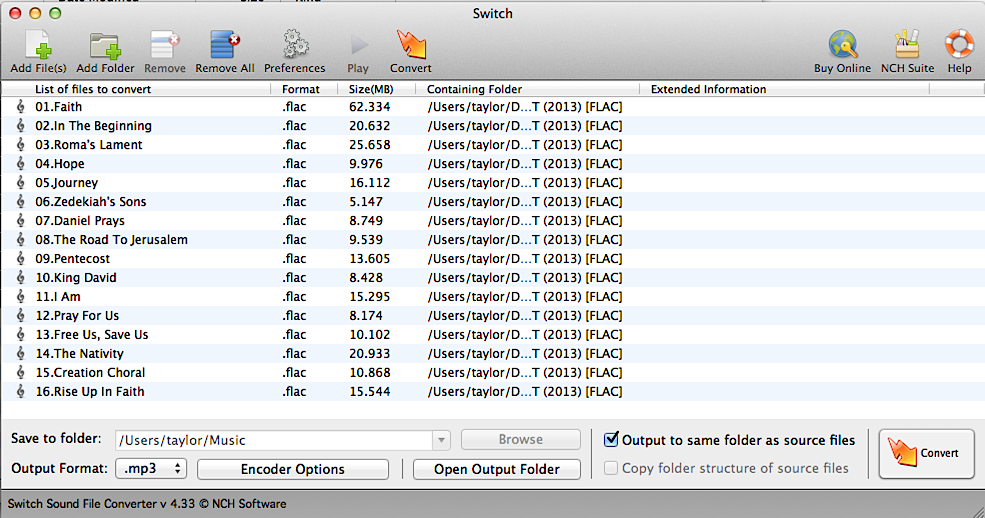Click the Save to folder path field

(272, 440)
